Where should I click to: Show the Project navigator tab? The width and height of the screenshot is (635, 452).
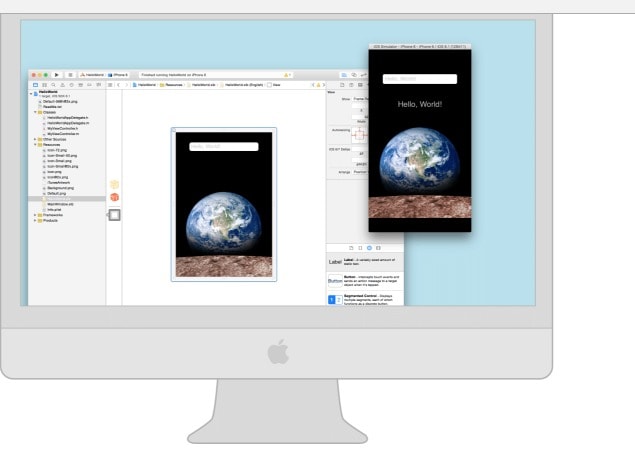pos(35,85)
